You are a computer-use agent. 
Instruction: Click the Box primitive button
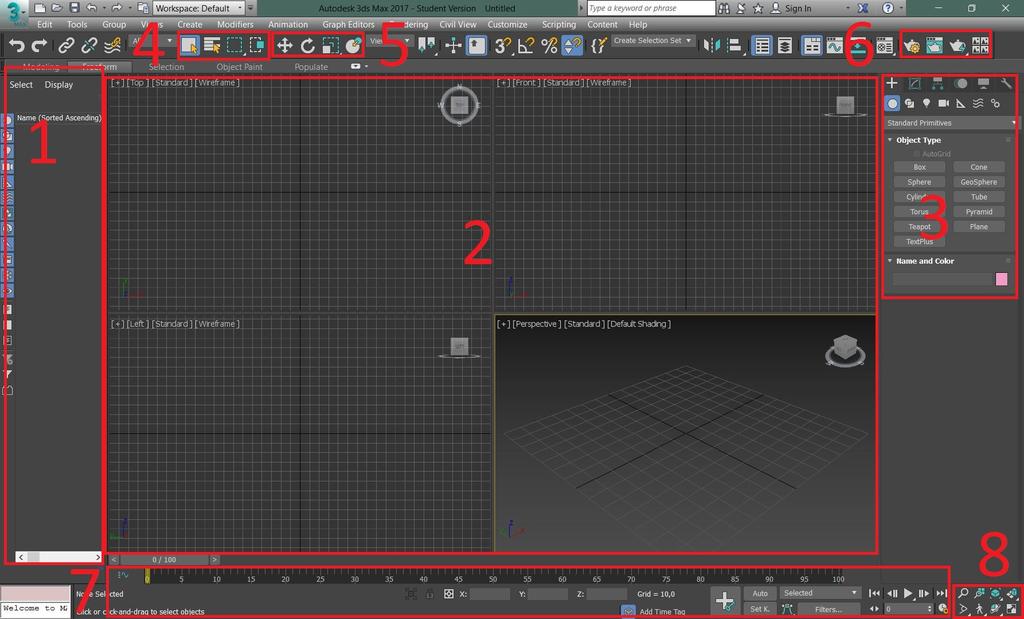click(x=920, y=167)
